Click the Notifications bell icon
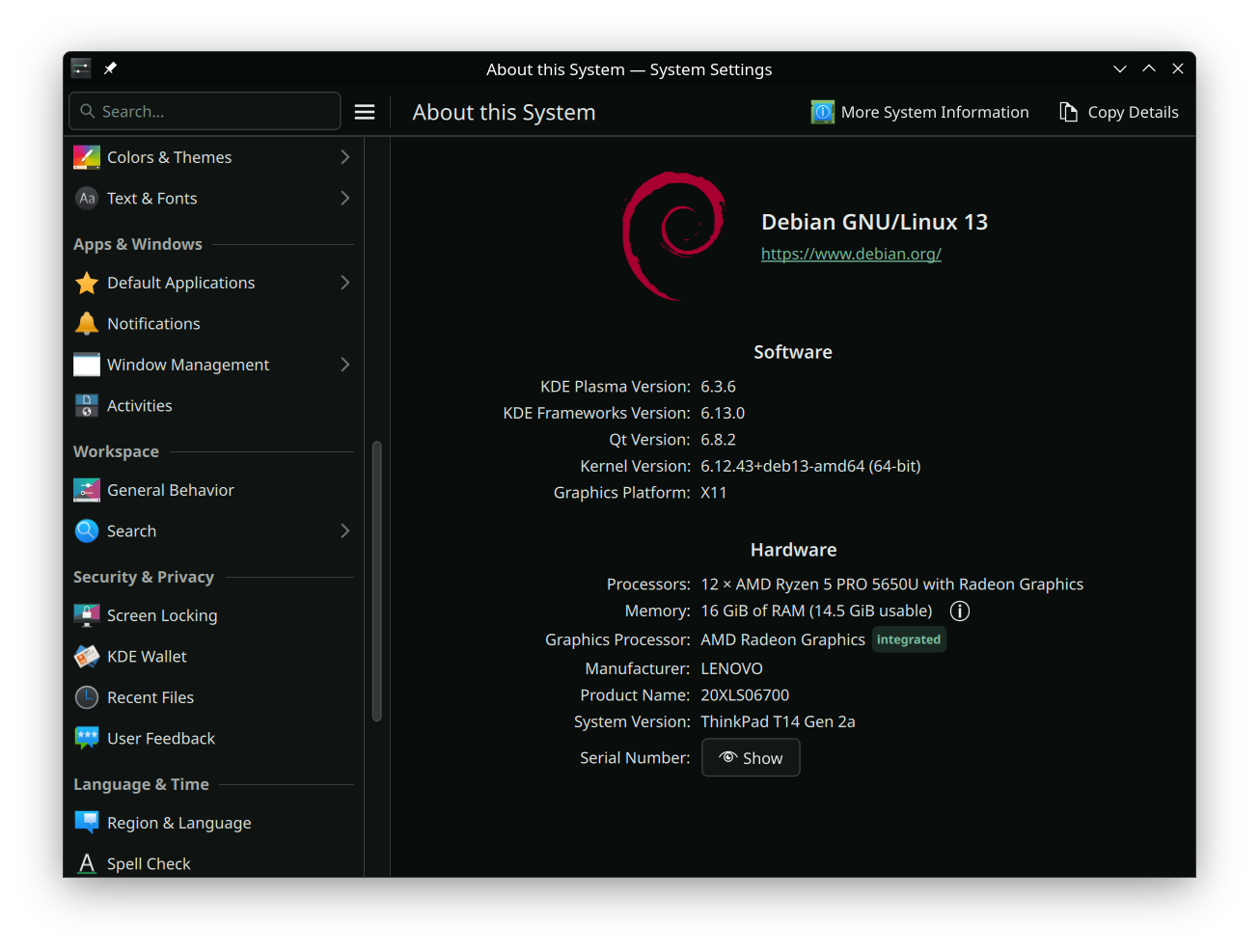The height and width of the screenshot is (952, 1259). coord(87,323)
